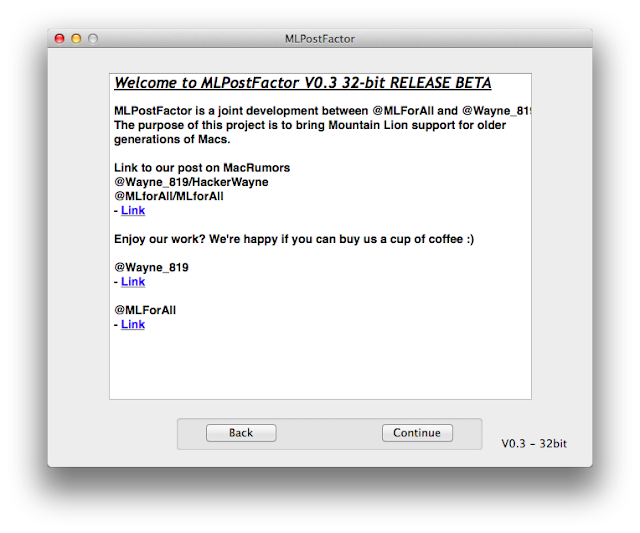Open the MacRumors post Link
Viewport: 640px width, 533px height.
pyautogui.click(x=133, y=211)
